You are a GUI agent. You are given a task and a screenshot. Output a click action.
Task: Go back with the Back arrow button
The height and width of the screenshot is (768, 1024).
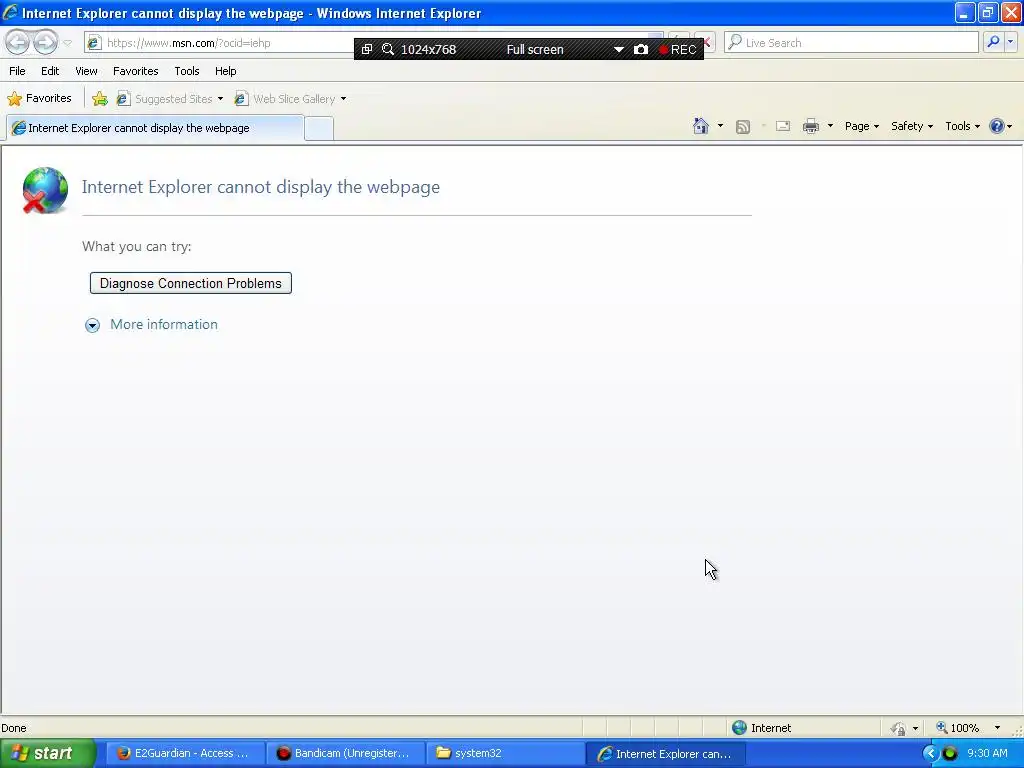click(x=18, y=43)
